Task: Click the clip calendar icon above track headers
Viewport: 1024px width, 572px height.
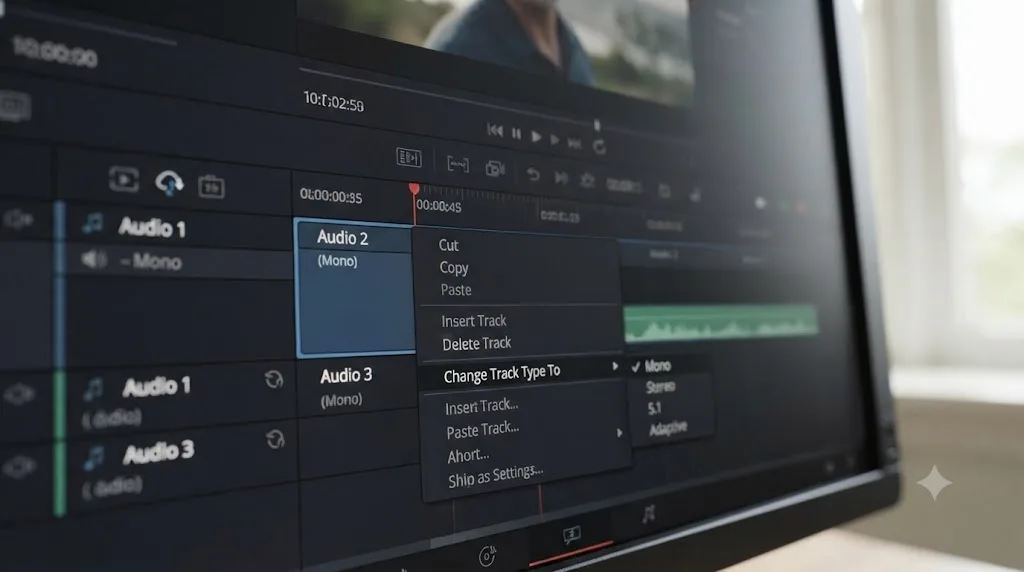Action: tap(211, 187)
